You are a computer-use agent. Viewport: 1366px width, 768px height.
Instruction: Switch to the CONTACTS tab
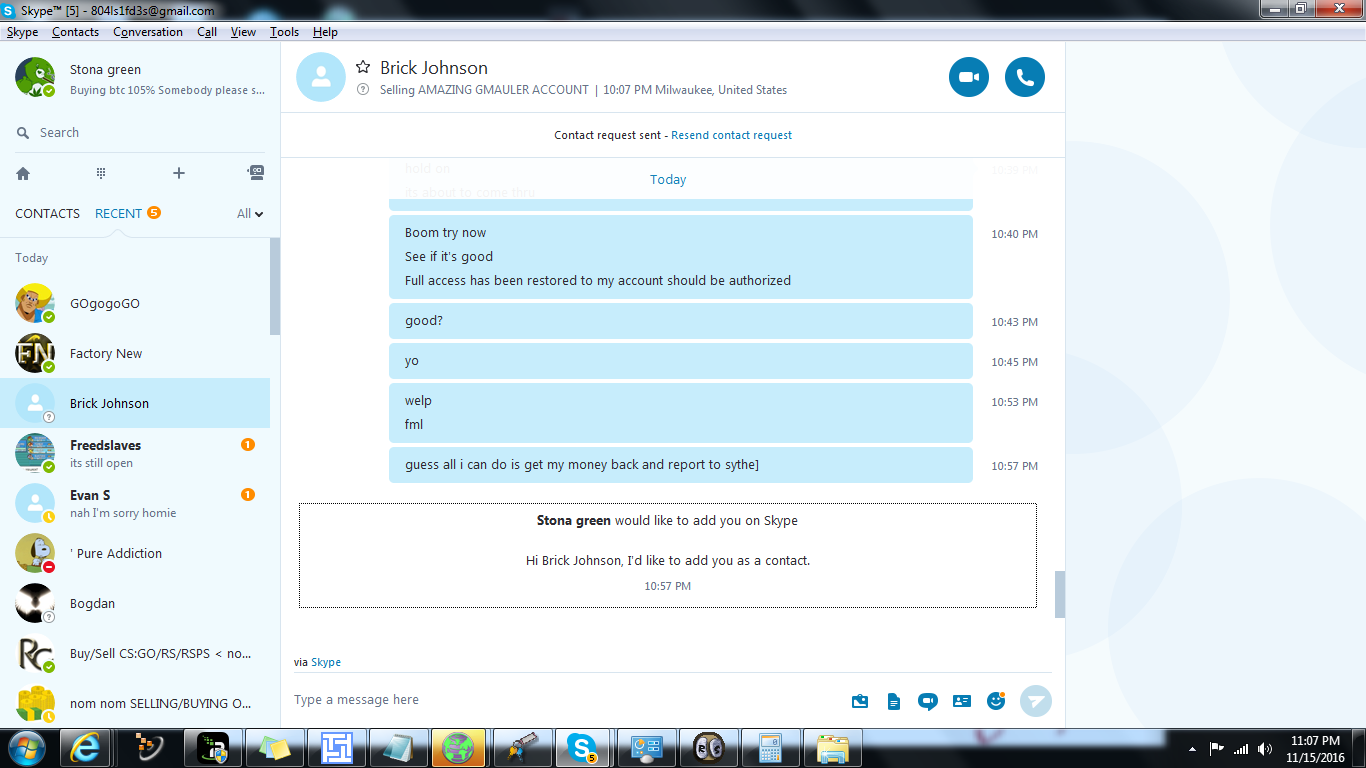[x=47, y=214]
